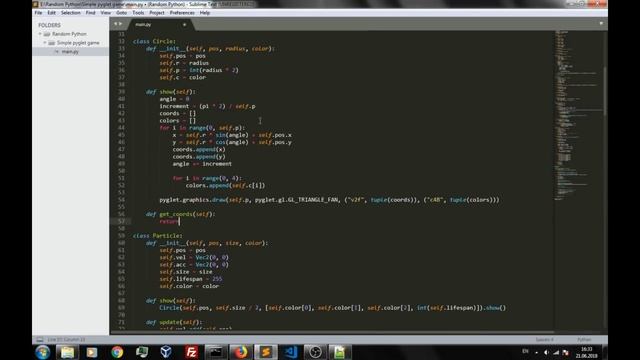This screenshot has height=360, width=640.
Task: Click the horizontal scrollbar of the editor
Action: pos(331,332)
